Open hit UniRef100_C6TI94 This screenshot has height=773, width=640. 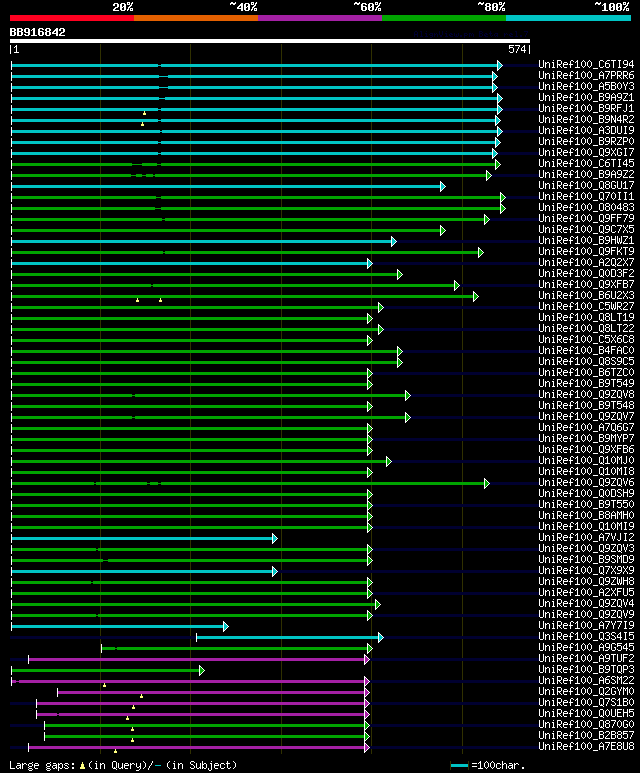tap(586, 64)
